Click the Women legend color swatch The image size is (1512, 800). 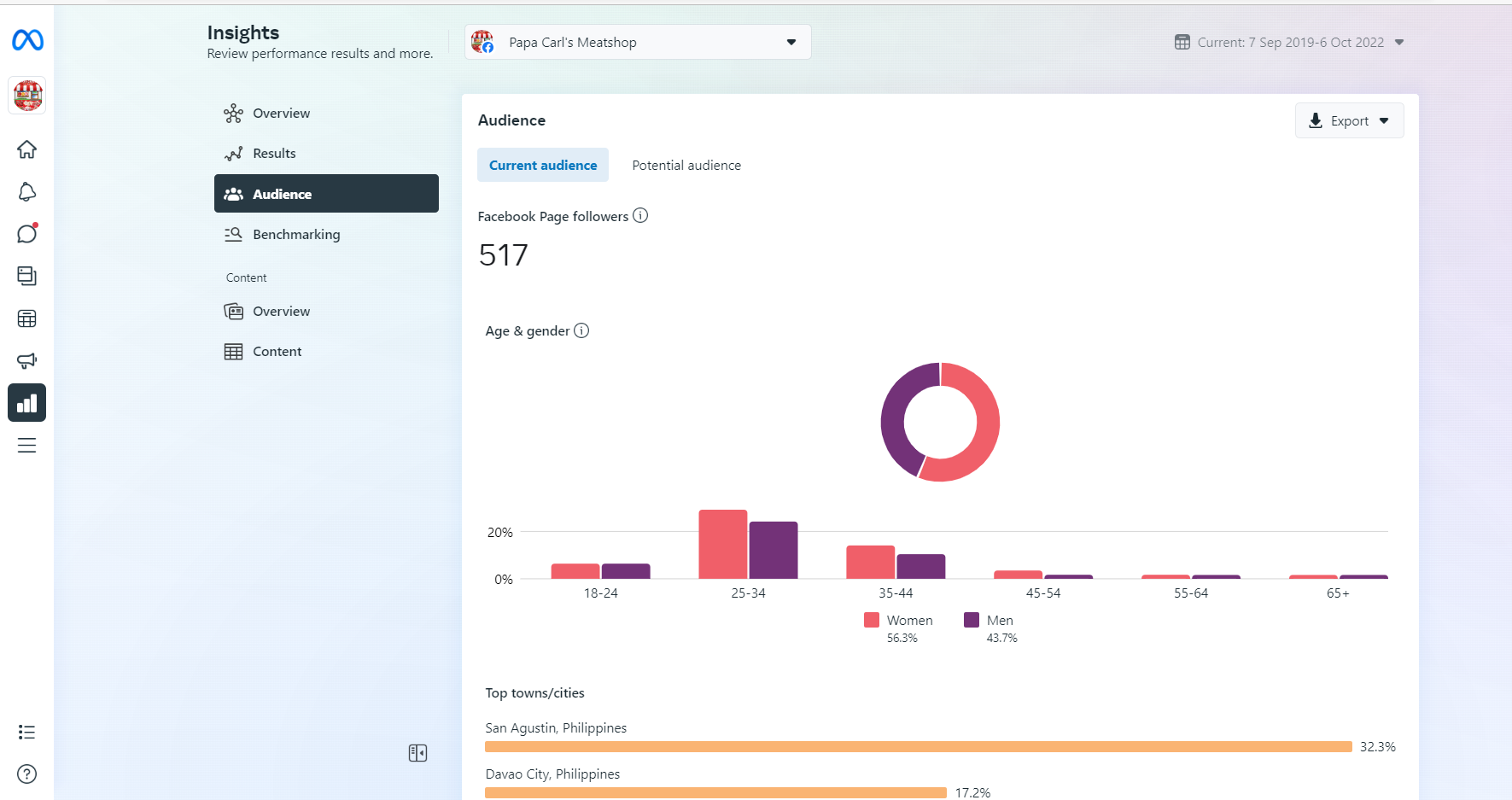click(x=872, y=620)
